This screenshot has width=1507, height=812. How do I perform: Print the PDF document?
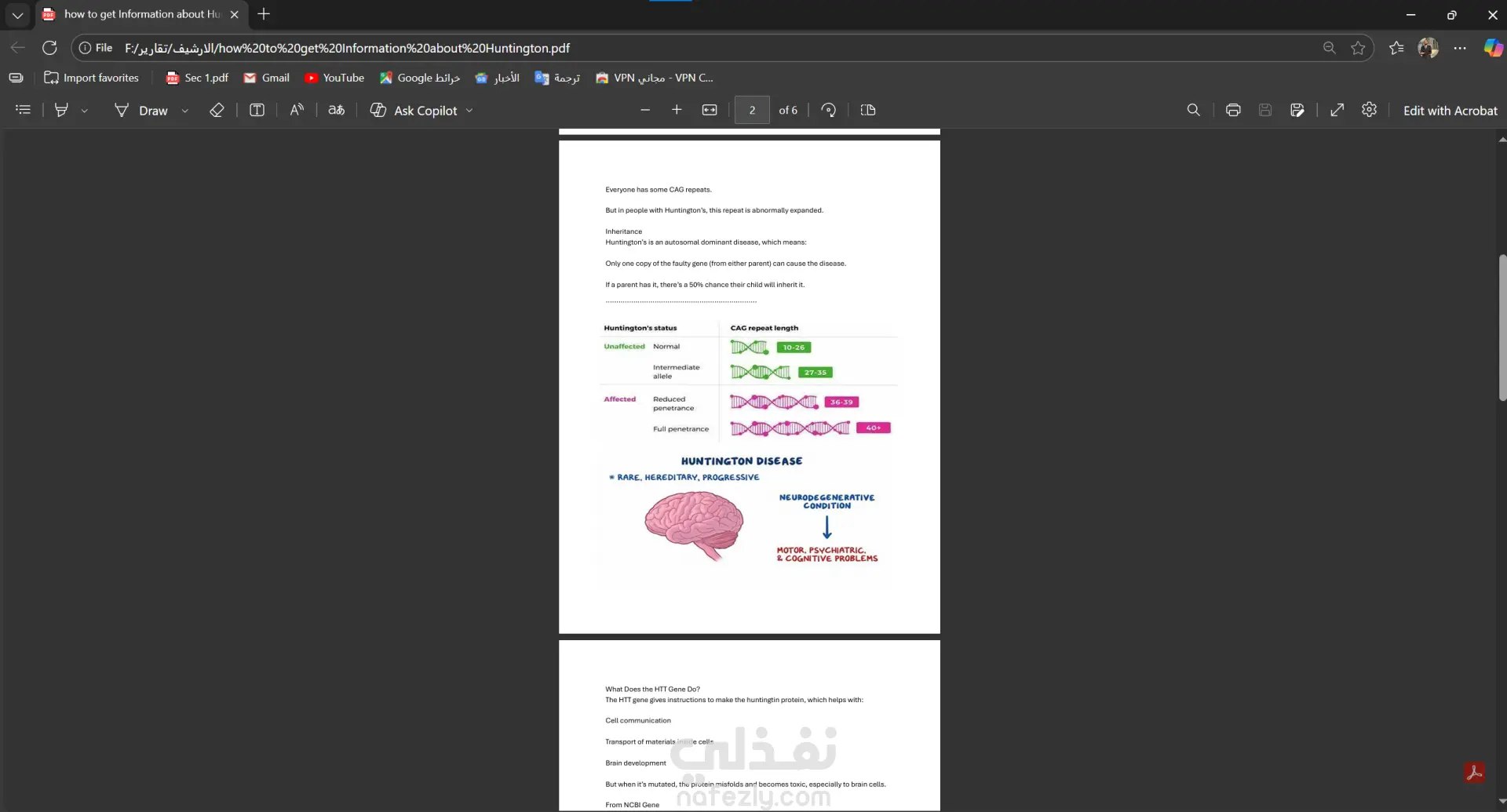click(1233, 111)
